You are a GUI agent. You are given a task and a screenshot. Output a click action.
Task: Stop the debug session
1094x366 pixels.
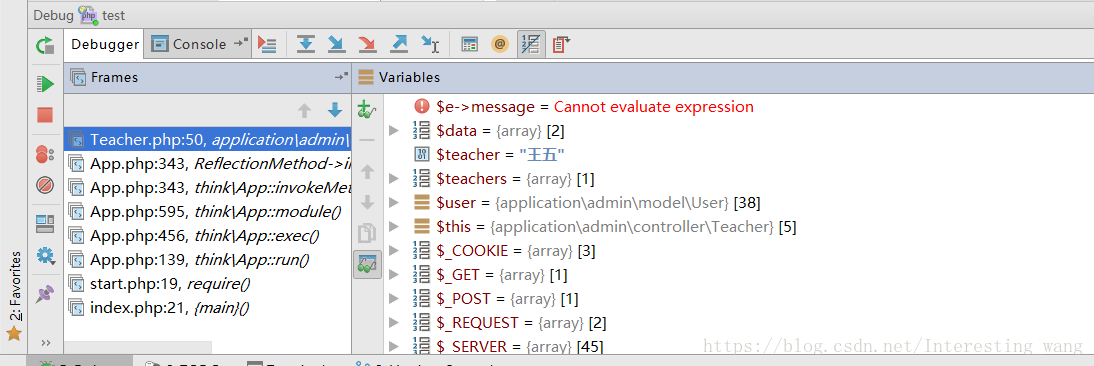[45, 115]
